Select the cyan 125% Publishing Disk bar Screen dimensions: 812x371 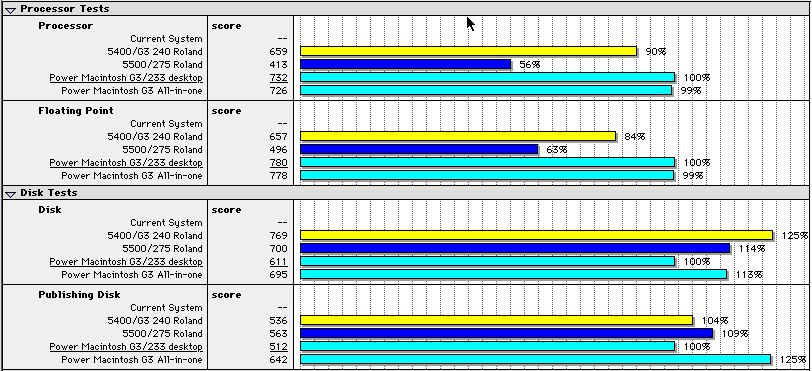[535, 360]
